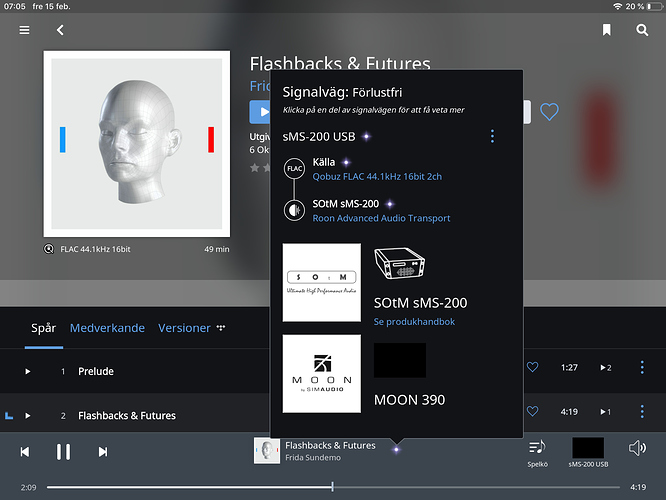Screen dimensions: 666x500
Task: Open Roon Advanced Audio Transport details
Action: click(381, 218)
